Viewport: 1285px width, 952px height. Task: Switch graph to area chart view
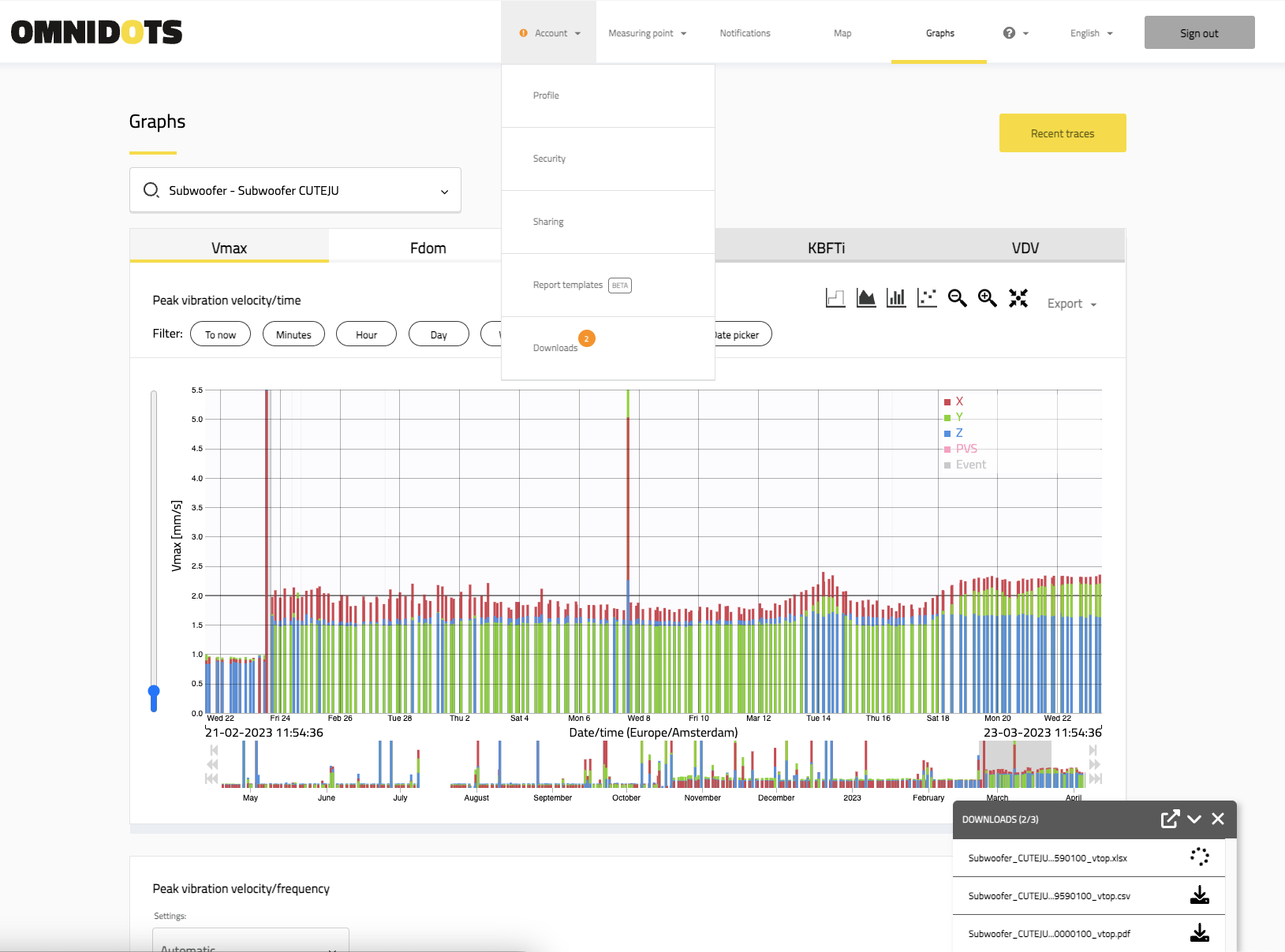(x=866, y=298)
